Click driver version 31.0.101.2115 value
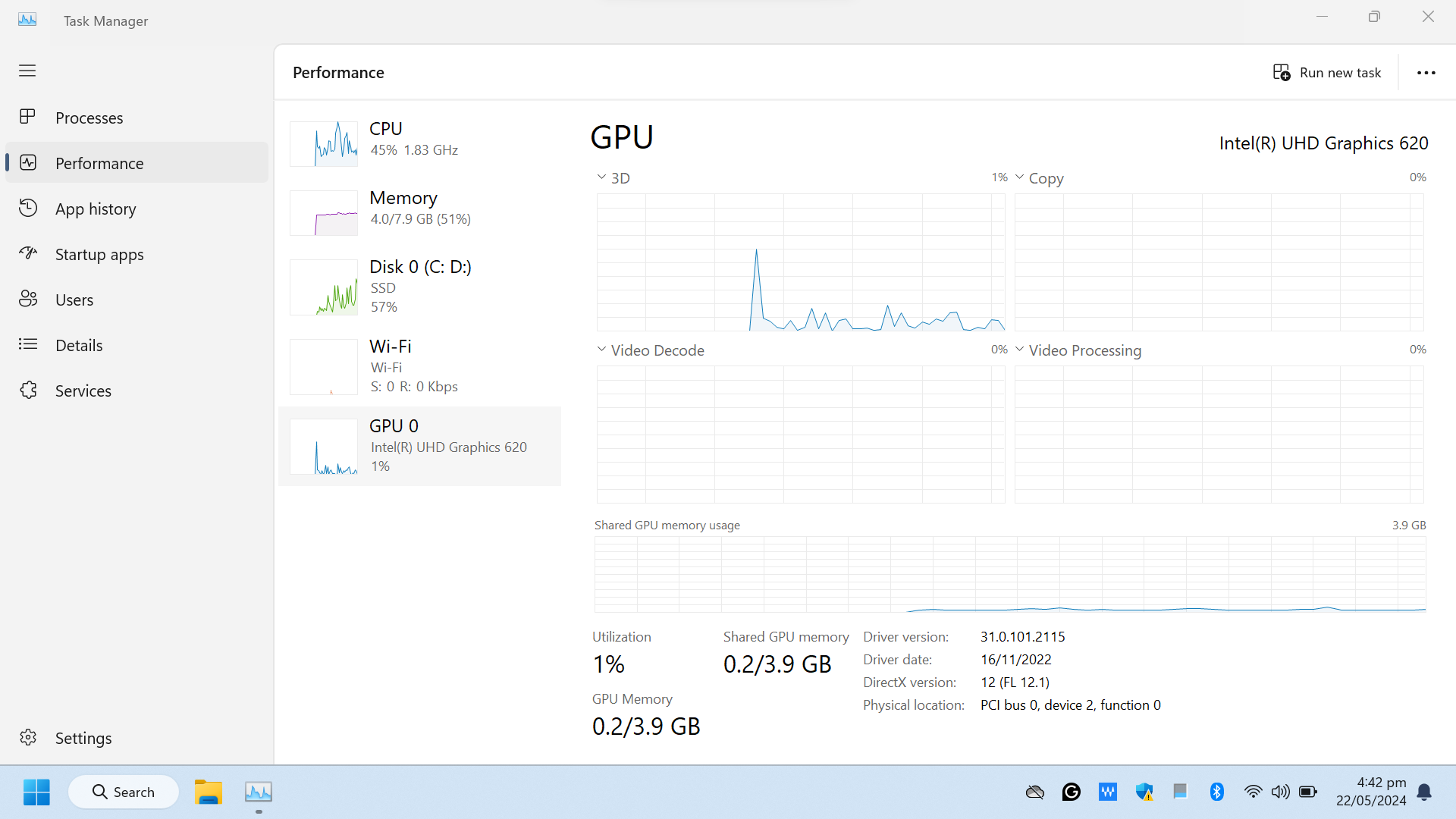1456x819 pixels. 1023,637
